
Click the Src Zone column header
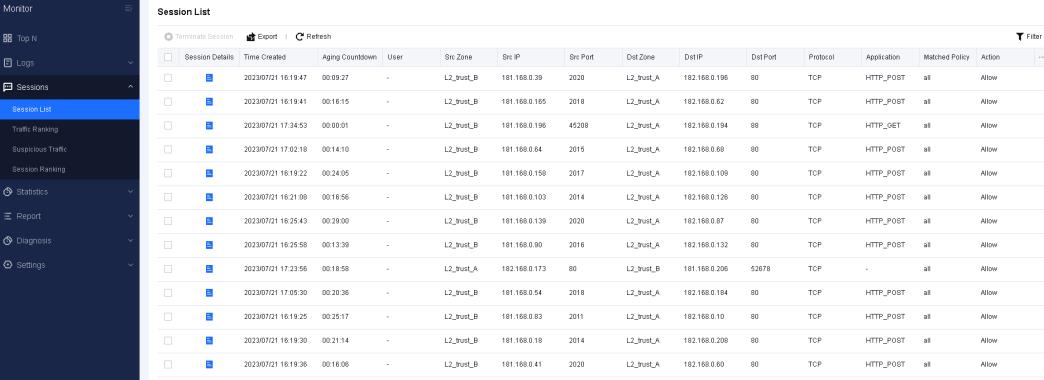(x=458, y=57)
